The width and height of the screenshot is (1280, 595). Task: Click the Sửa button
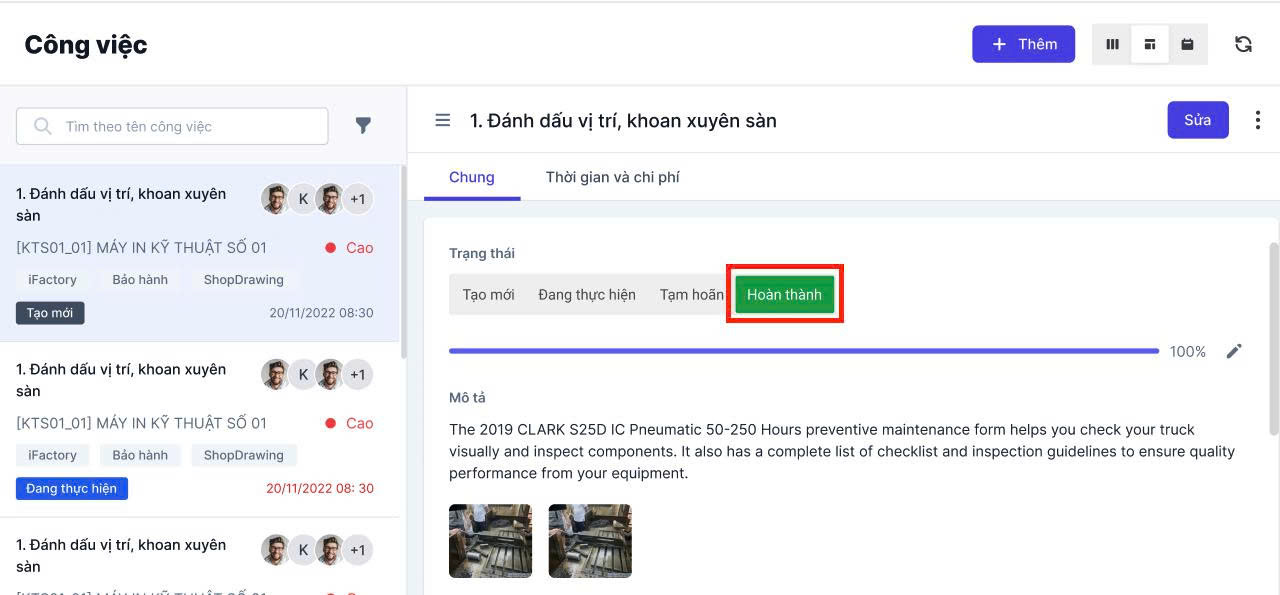[1197, 120]
